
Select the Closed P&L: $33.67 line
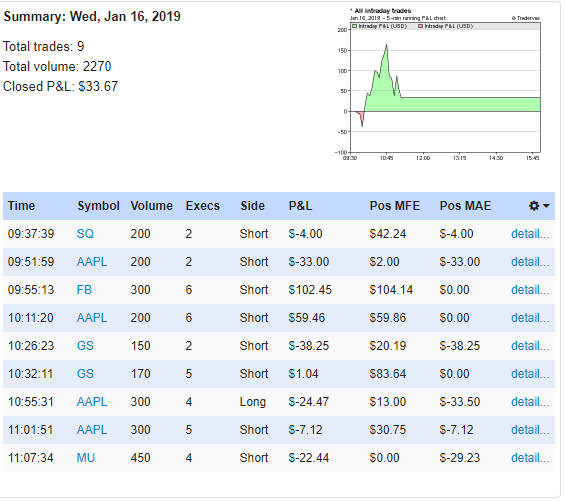(61, 87)
